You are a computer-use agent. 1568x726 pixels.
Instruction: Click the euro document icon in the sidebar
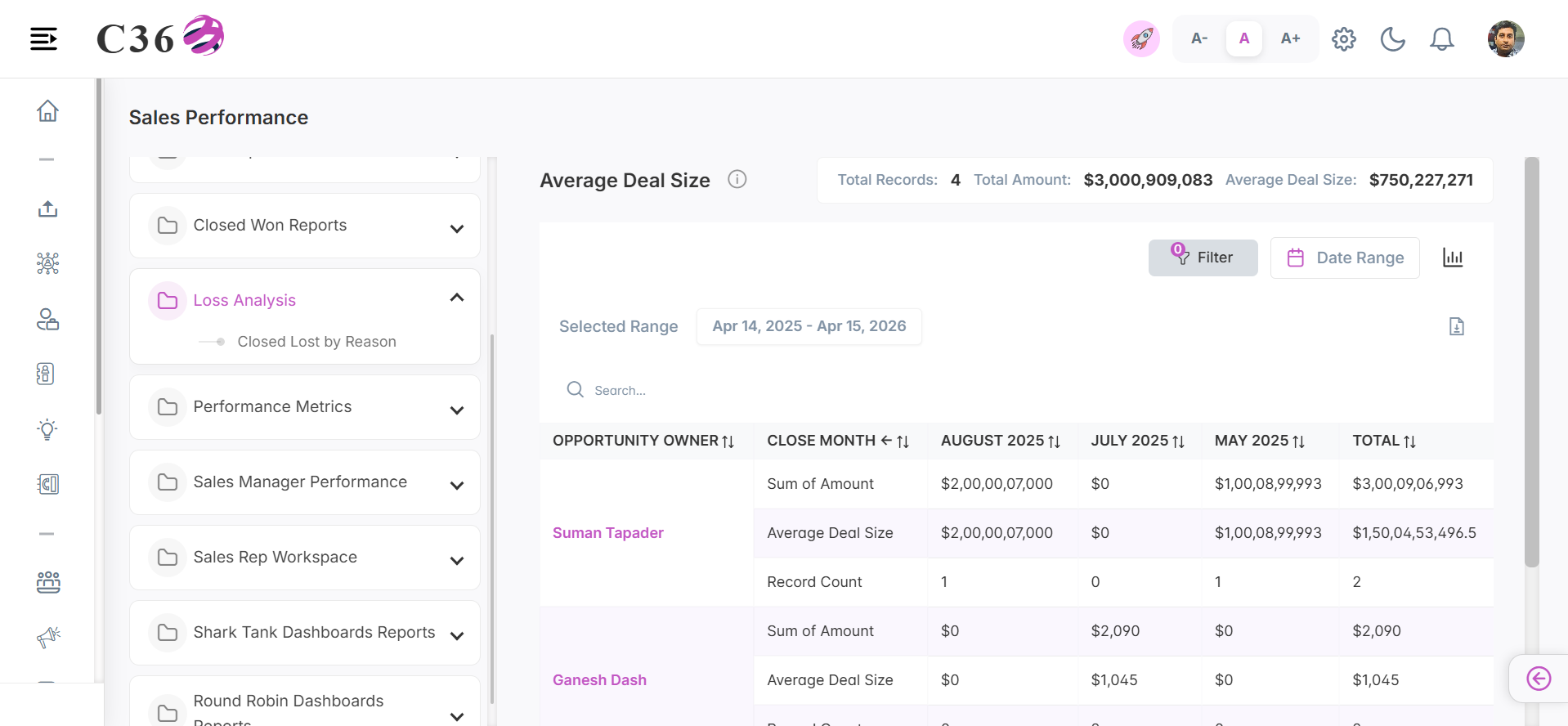click(47, 484)
